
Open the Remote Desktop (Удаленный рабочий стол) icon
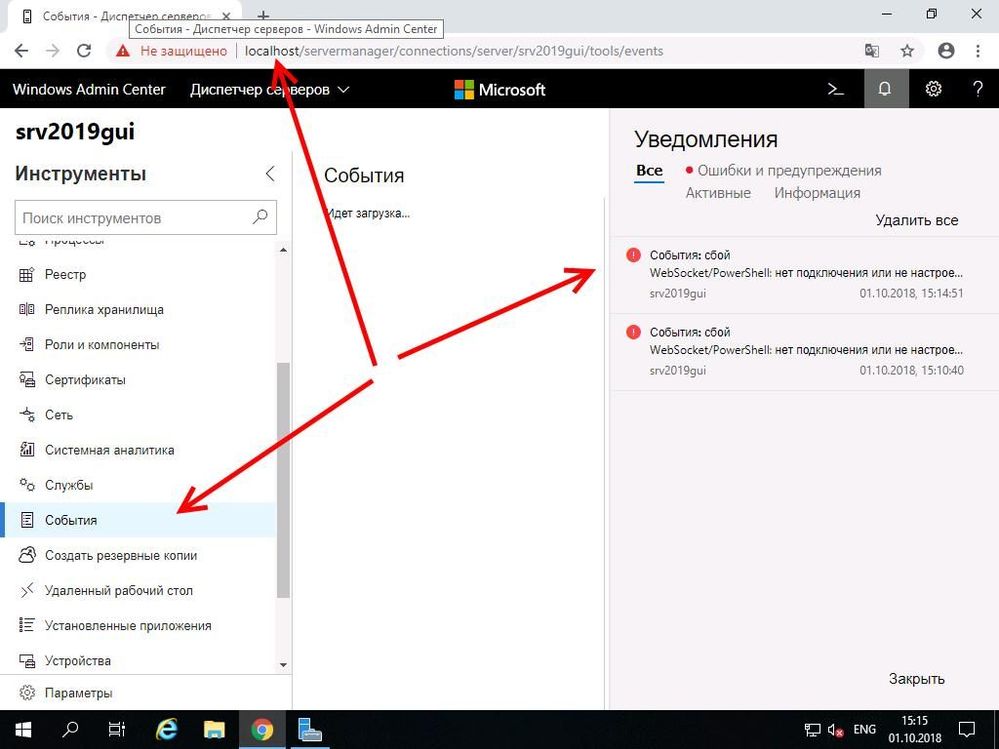click(26, 590)
